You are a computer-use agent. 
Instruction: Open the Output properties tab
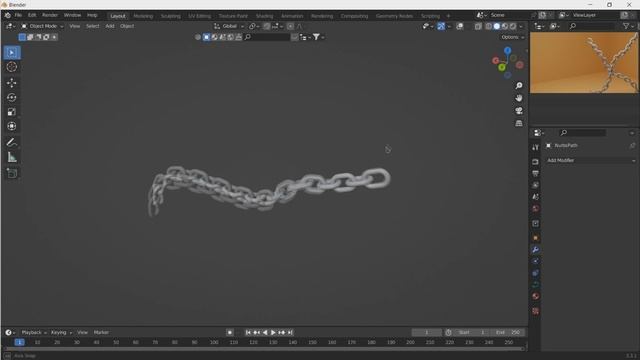tap(536, 174)
